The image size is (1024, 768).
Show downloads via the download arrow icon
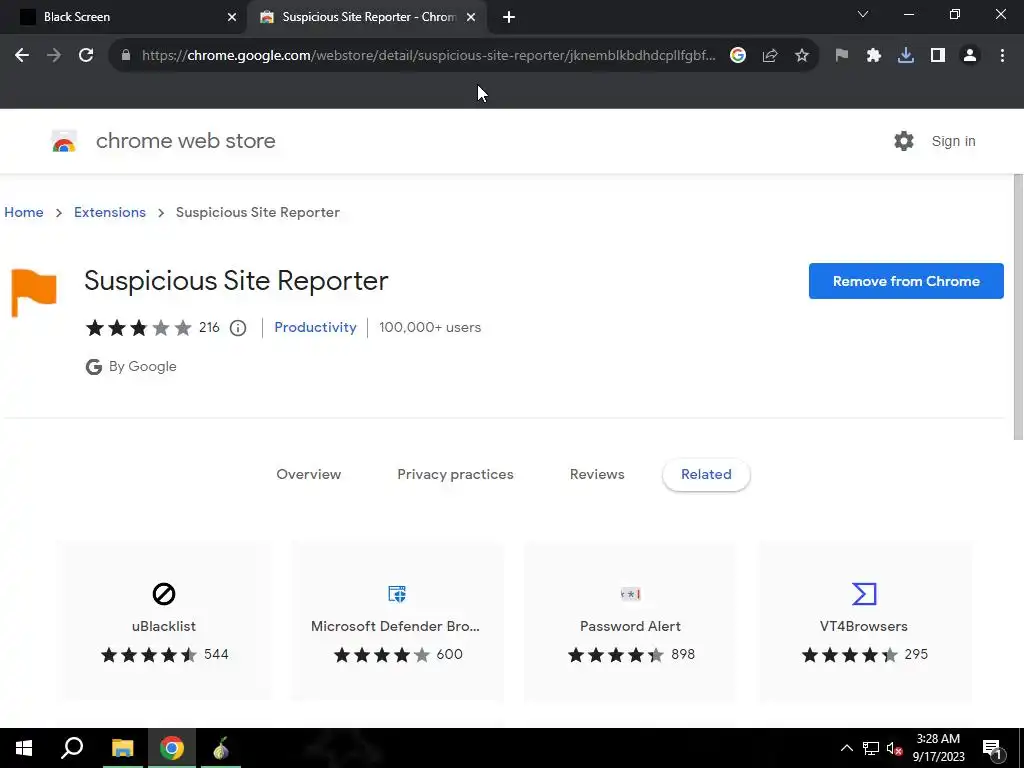pos(906,56)
